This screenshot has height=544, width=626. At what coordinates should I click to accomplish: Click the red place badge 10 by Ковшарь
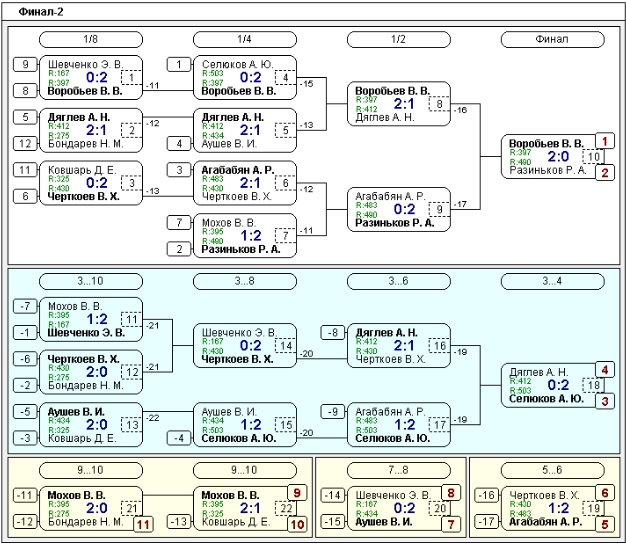297,524
